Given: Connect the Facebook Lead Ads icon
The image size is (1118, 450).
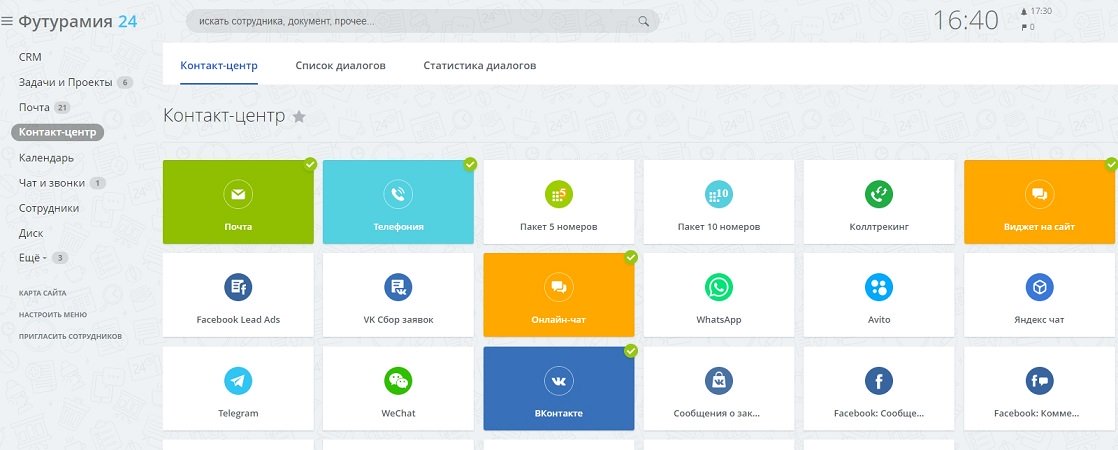Looking at the screenshot, I should click(x=238, y=287).
